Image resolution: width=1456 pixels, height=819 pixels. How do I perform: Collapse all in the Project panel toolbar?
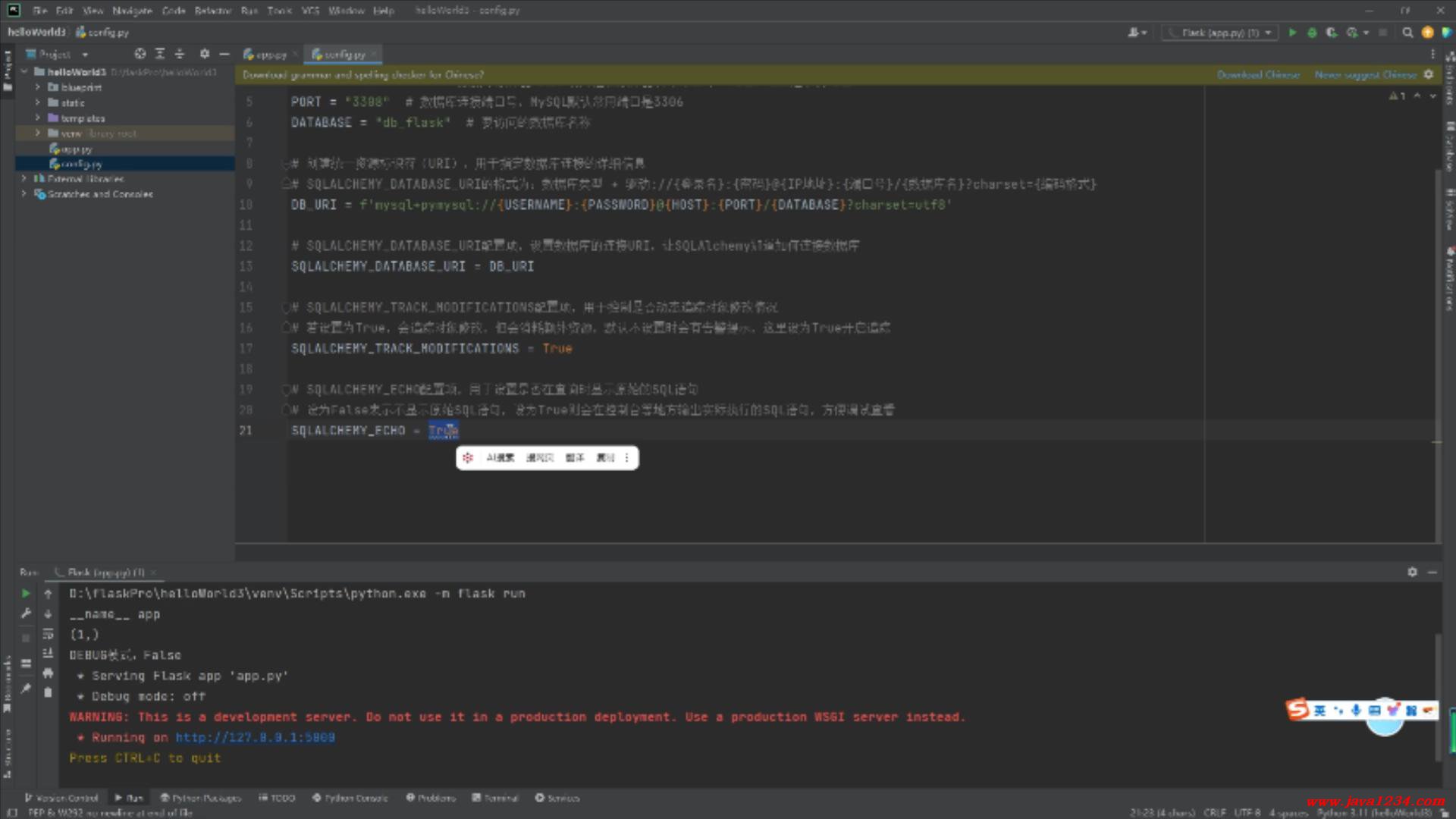[x=180, y=54]
